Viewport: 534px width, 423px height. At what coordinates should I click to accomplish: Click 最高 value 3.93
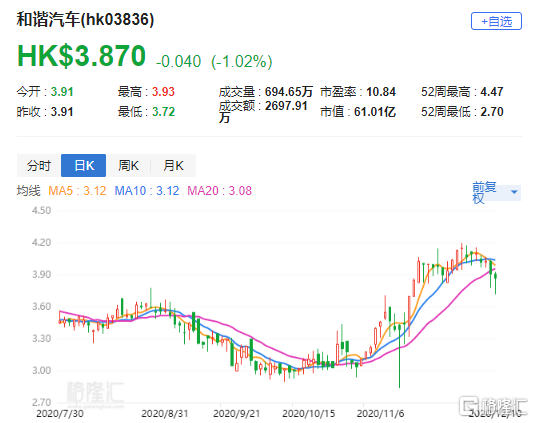pos(163,92)
